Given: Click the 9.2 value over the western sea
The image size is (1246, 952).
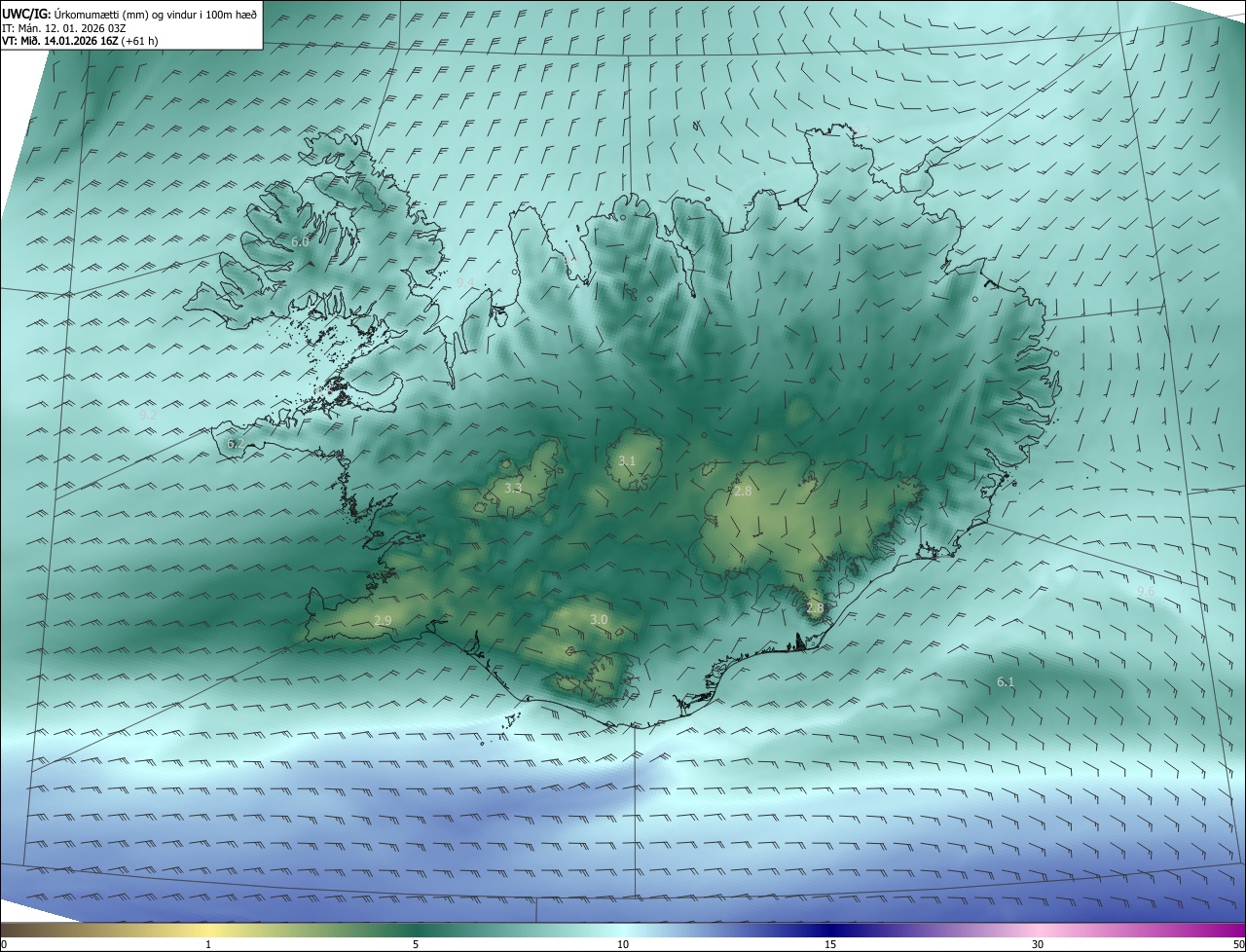Looking at the screenshot, I should [148, 415].
